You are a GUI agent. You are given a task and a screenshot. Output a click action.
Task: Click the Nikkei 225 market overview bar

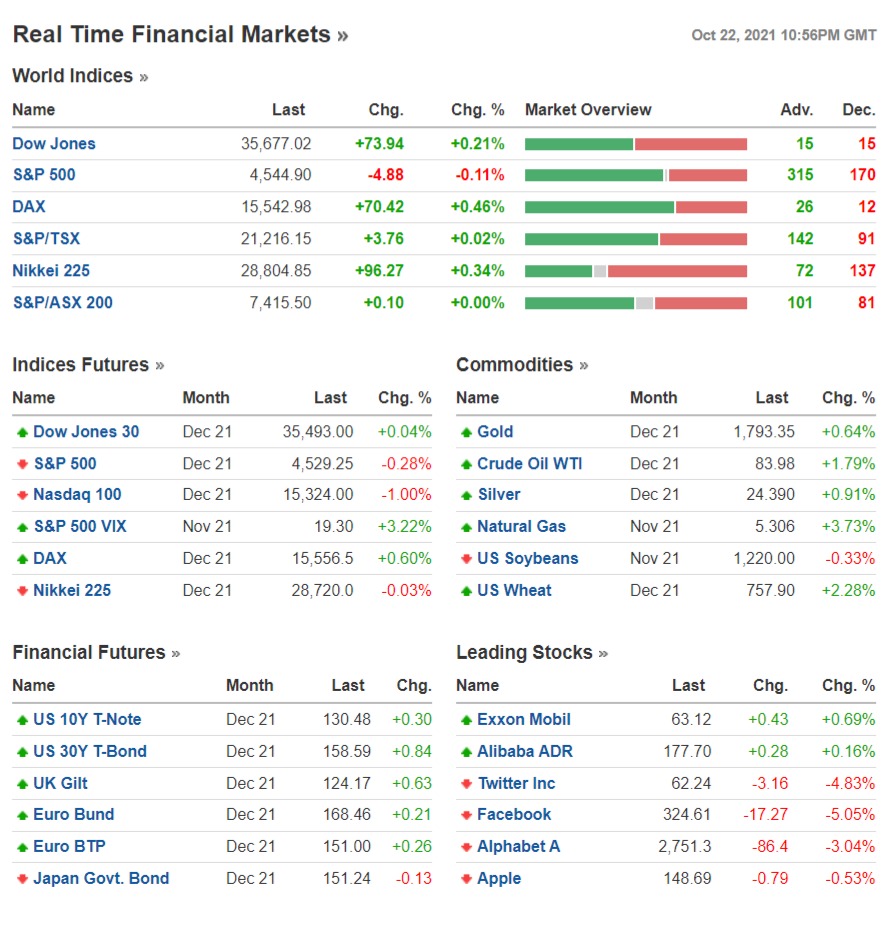[x=635, y=271]
